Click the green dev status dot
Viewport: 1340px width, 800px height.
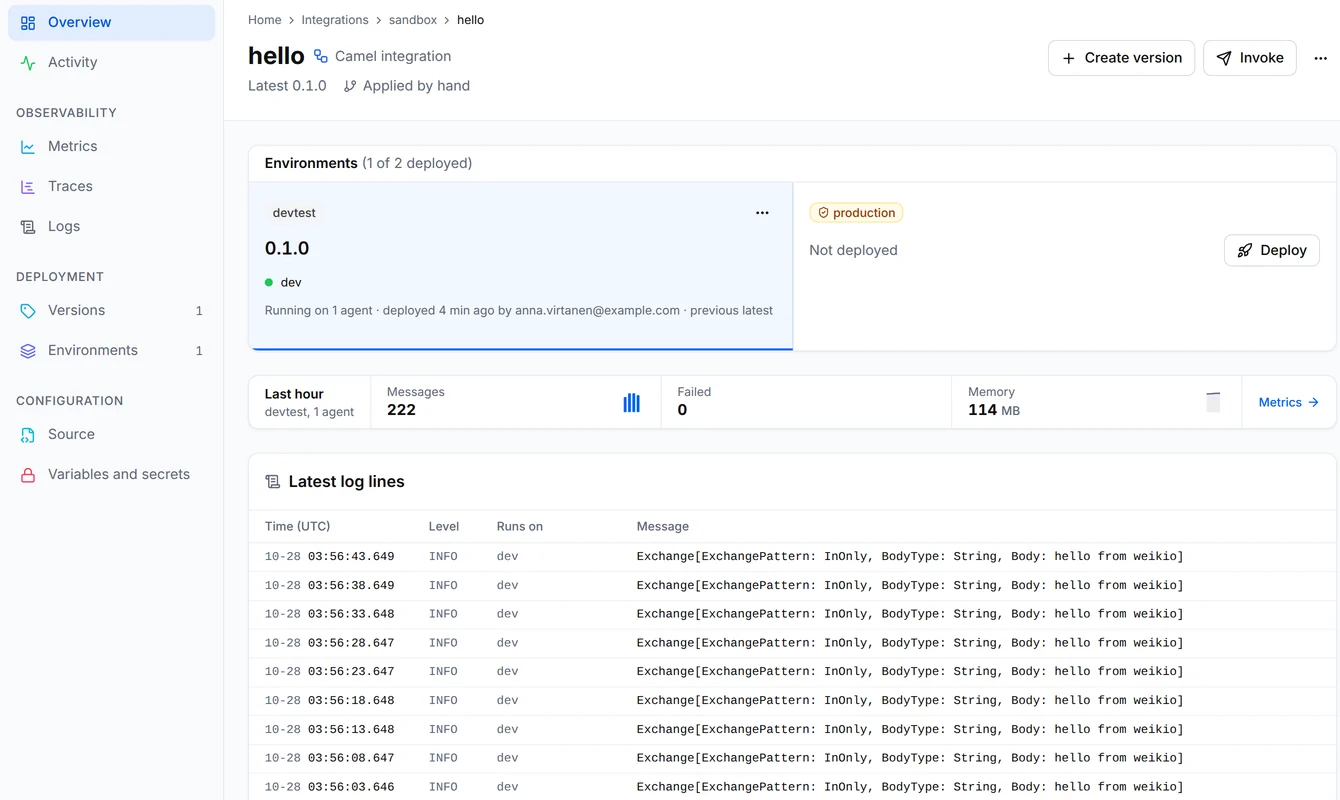click(269, 283)
